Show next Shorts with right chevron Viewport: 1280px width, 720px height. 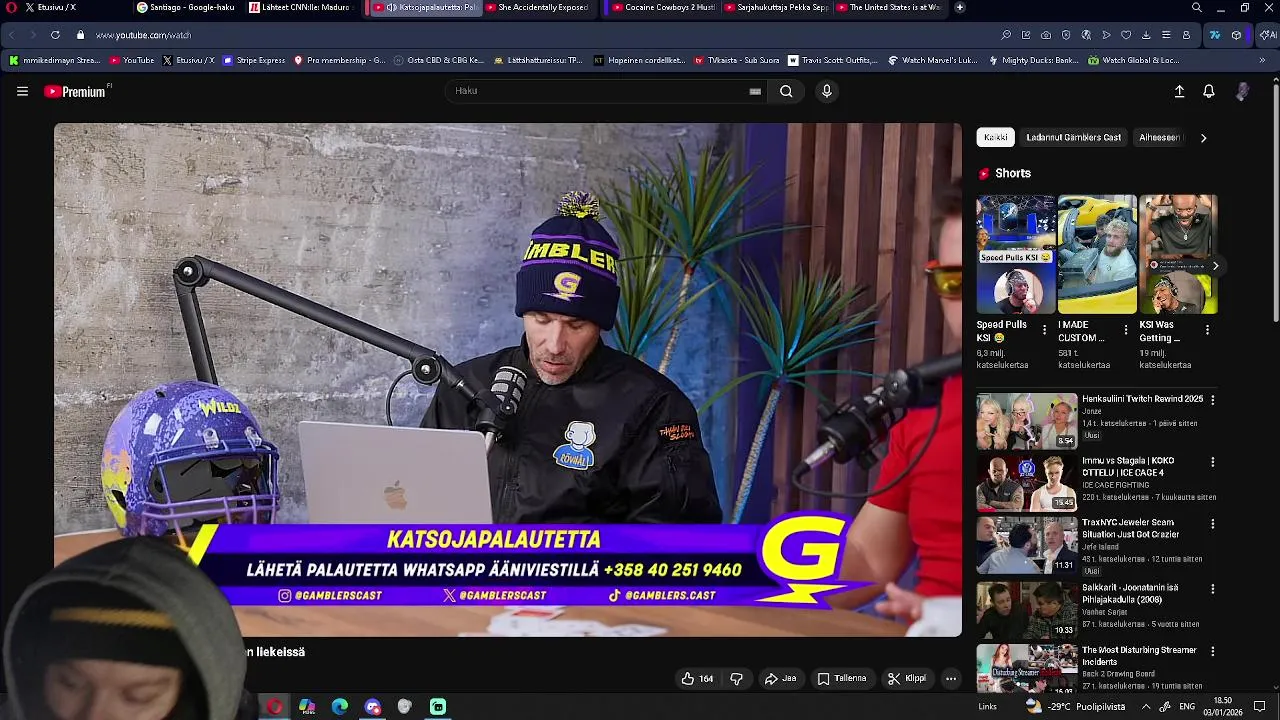(x=1215, y=266)
